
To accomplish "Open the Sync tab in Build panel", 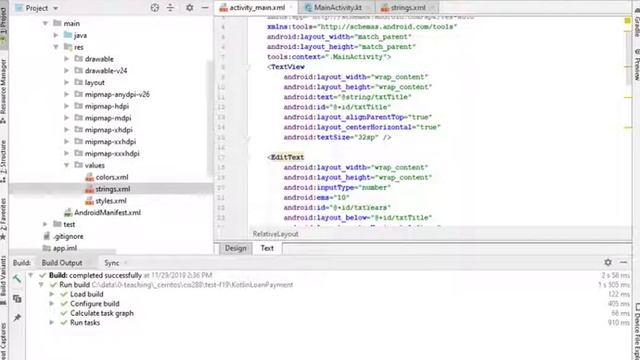I will [112, 263].
